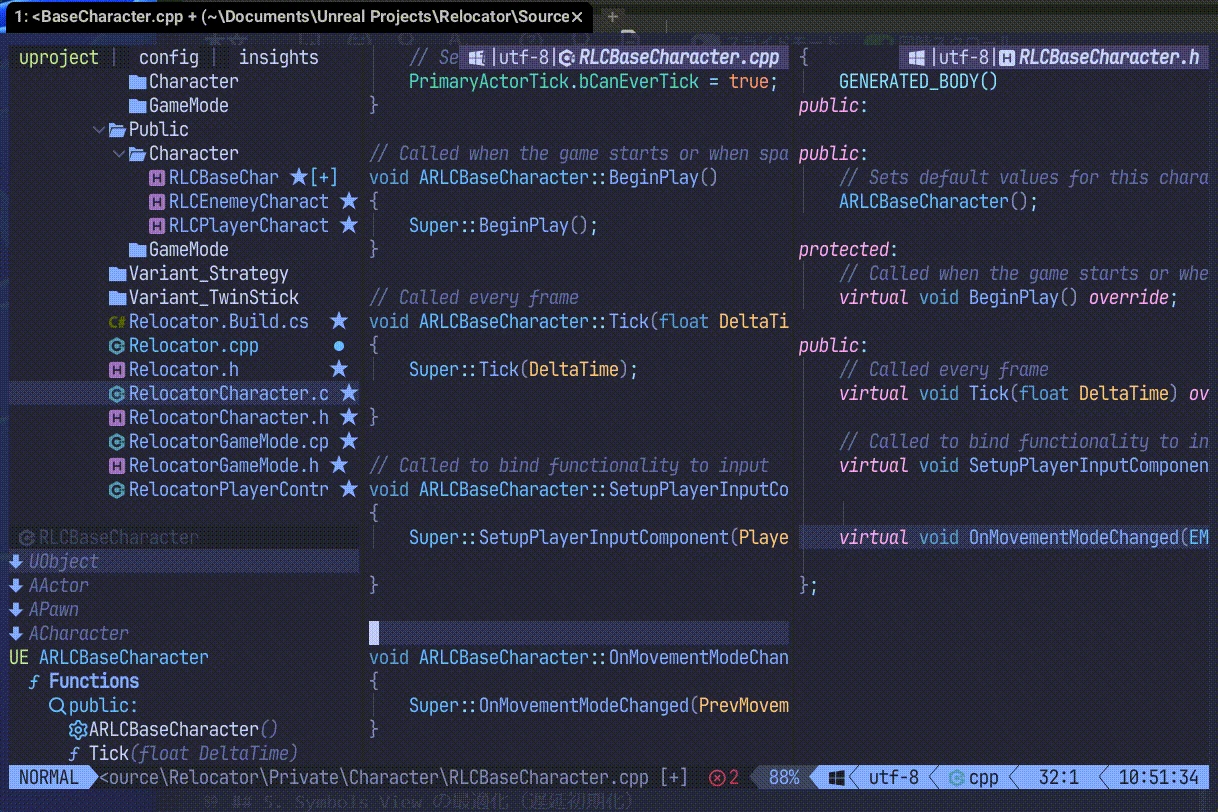The image size is (1218, 812).
Task: Select the ACharacter parent class entry
Action: (x=79, y=633)
